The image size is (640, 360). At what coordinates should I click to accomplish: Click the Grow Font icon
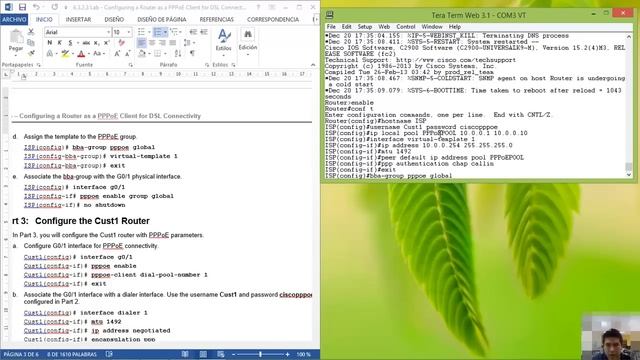coord(117,53)
